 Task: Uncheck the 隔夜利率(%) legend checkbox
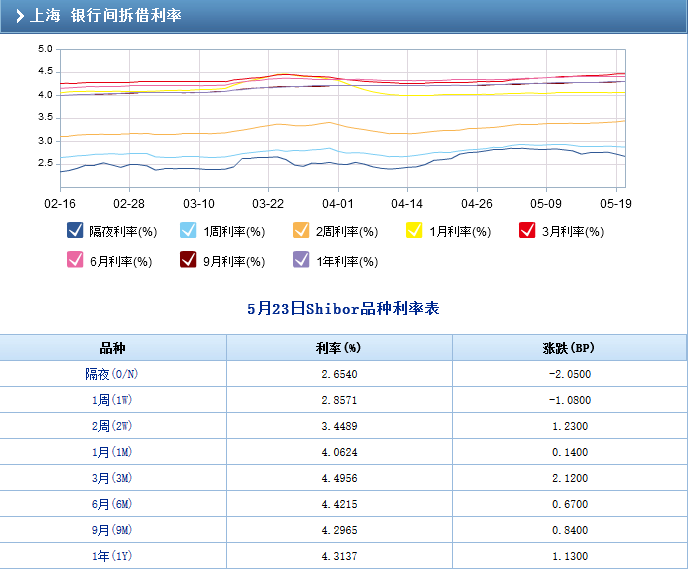point(75,230)
